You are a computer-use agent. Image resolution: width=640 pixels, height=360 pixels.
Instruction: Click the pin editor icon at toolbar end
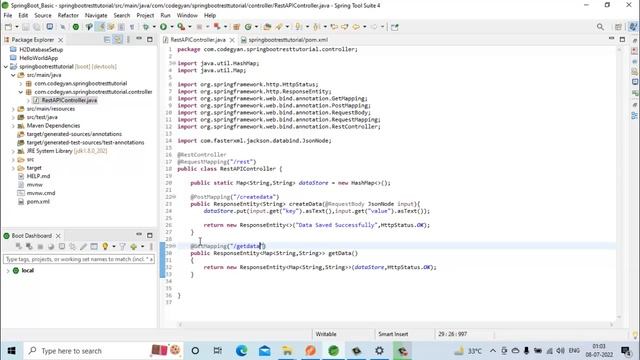pyautogui.click(x=394, y=27)
